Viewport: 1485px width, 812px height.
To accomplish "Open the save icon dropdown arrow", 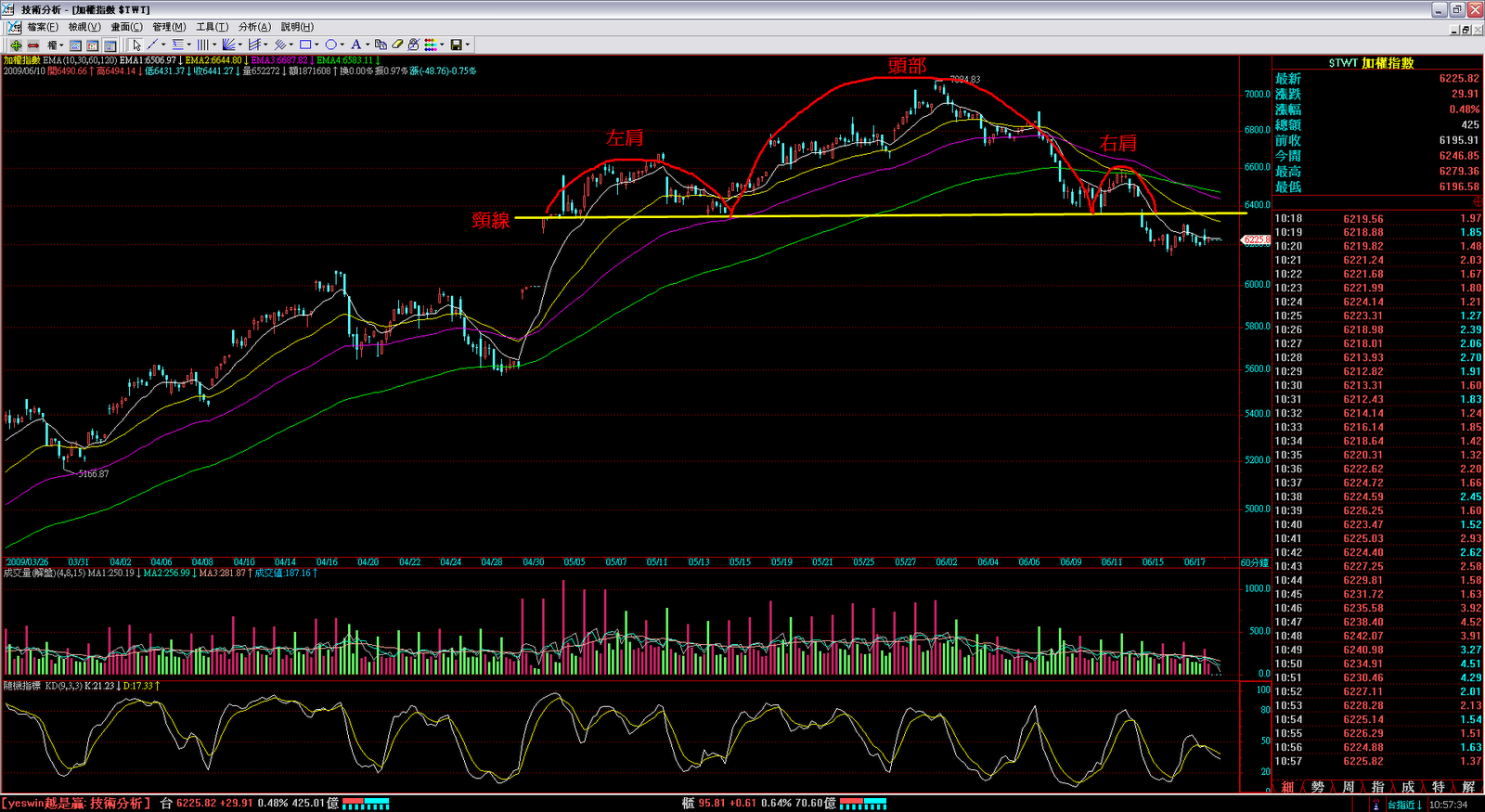I will (468, 45).
